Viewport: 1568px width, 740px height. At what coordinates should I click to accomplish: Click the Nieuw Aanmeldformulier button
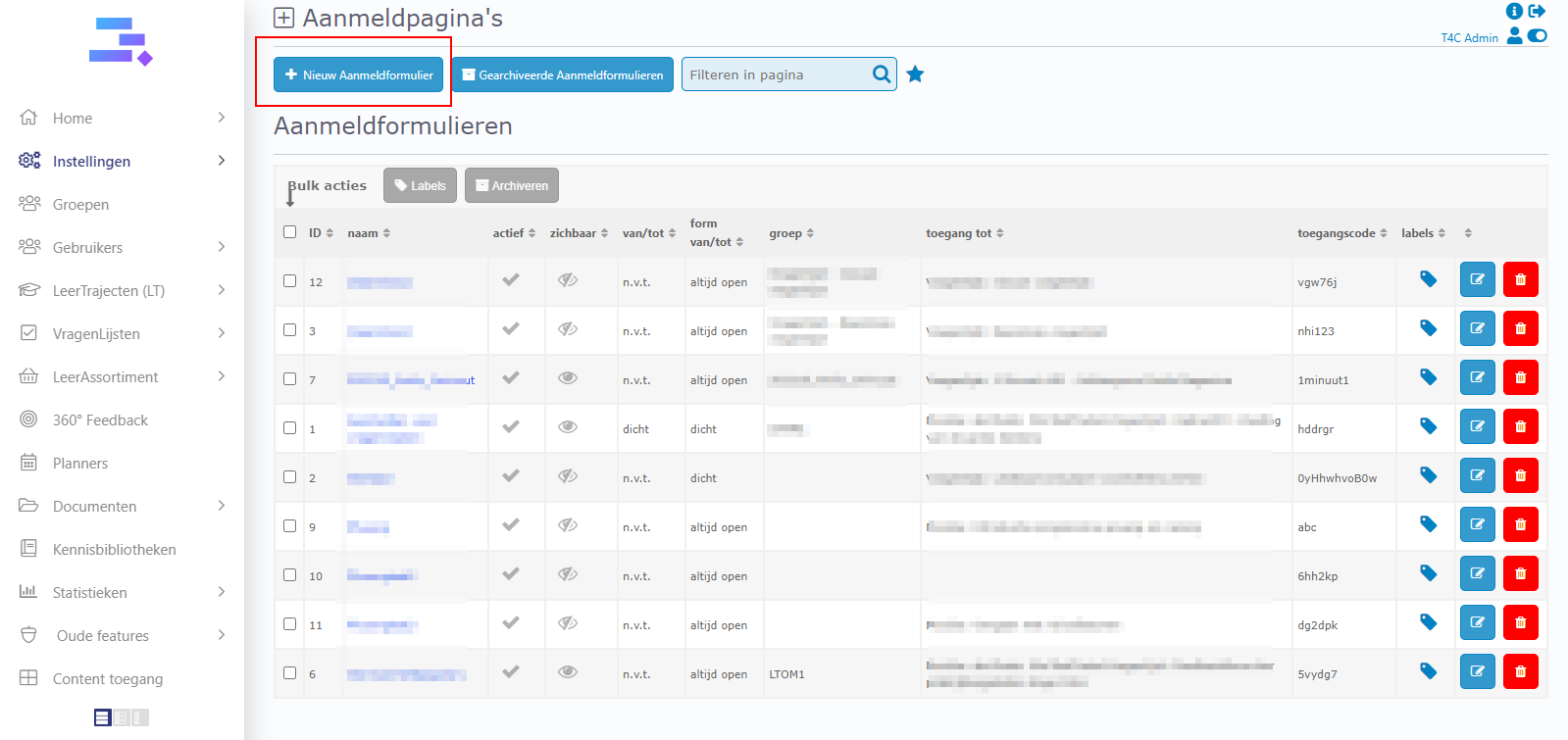pyautogui.click(x=359, y=74)
